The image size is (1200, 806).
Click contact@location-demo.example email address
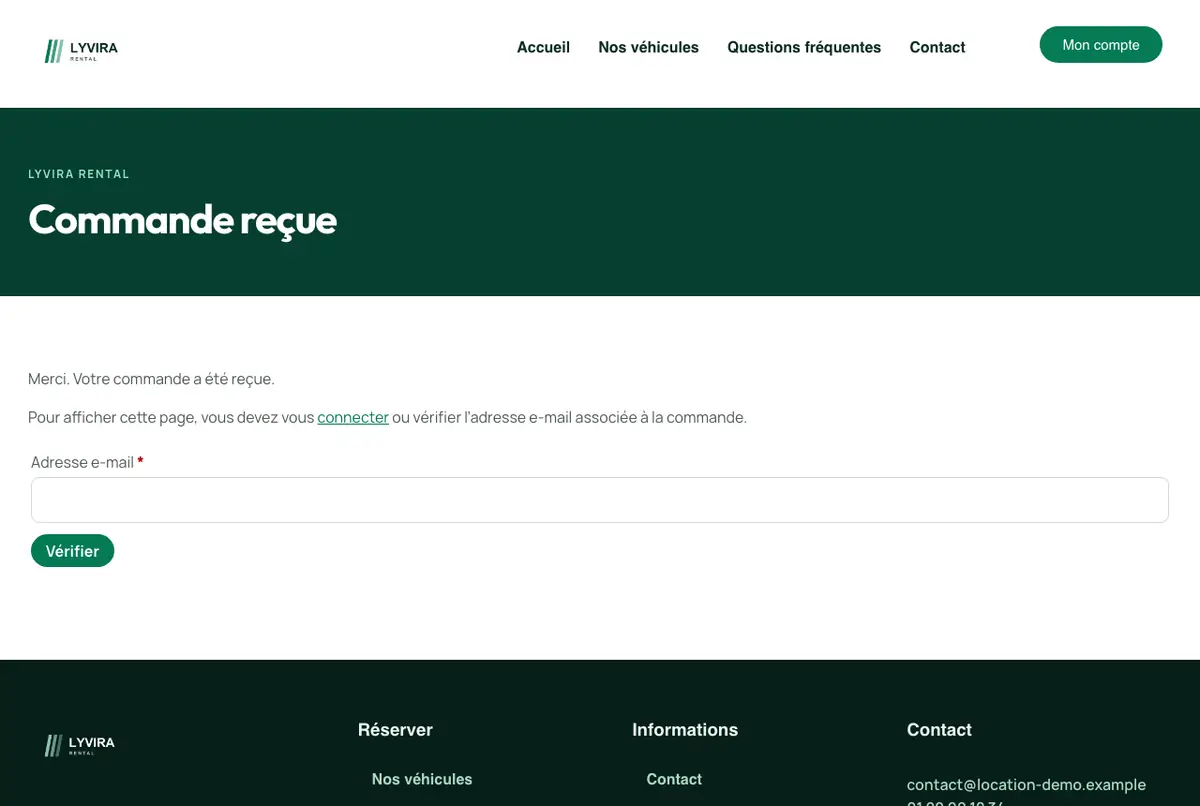tap(1026, 785)
